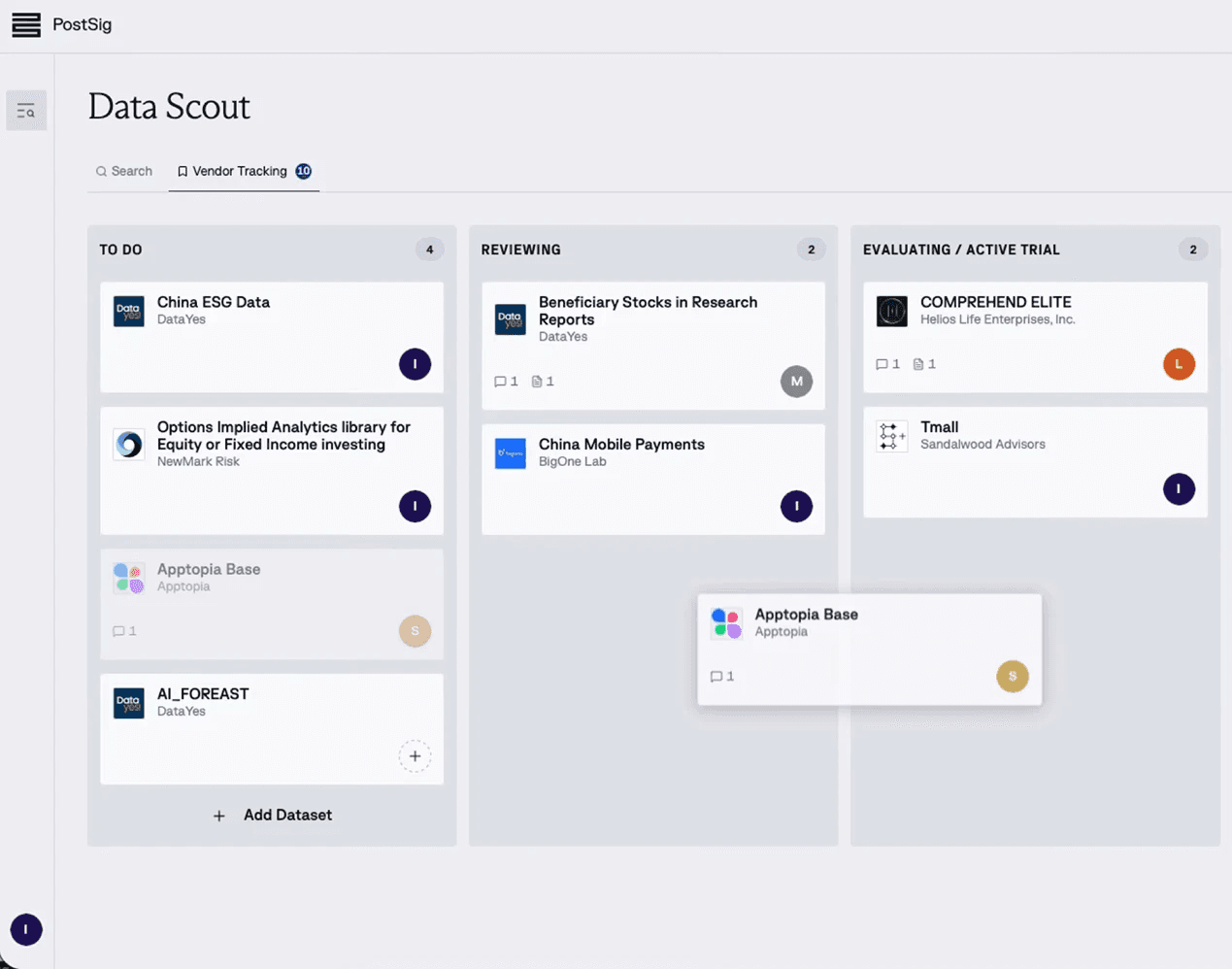Screen dimensions: 1232x969
Task: Open the COMPREHEND ELITE card title
Action: click(x=996, y=302)
